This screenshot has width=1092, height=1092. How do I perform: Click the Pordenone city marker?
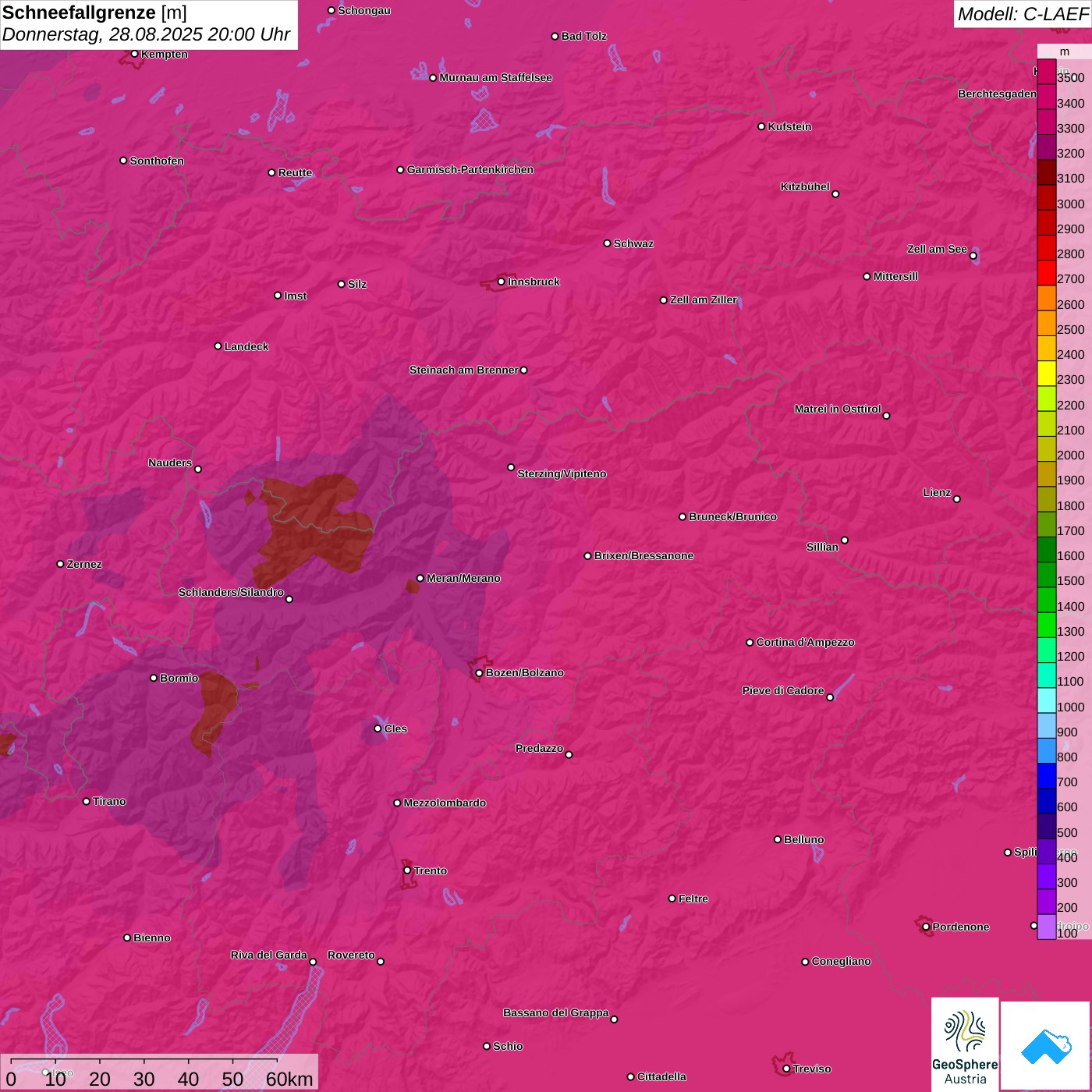tap(926, 927)
